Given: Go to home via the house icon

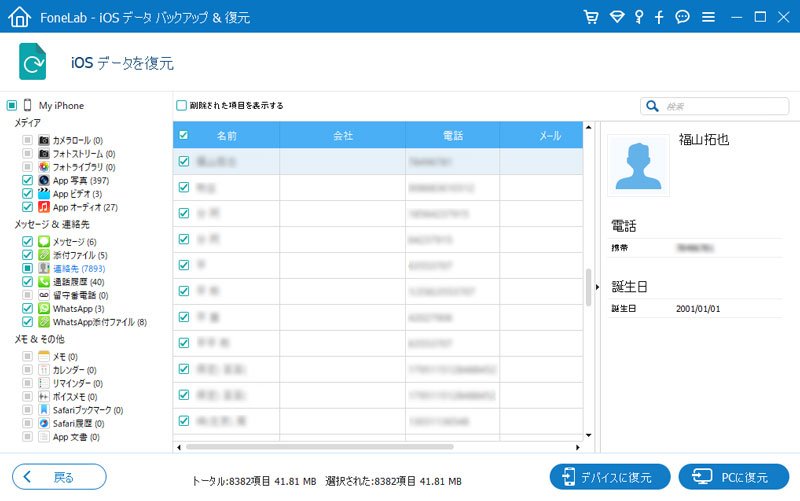Looking at the screenshot, I should click(x=19, y=17).
